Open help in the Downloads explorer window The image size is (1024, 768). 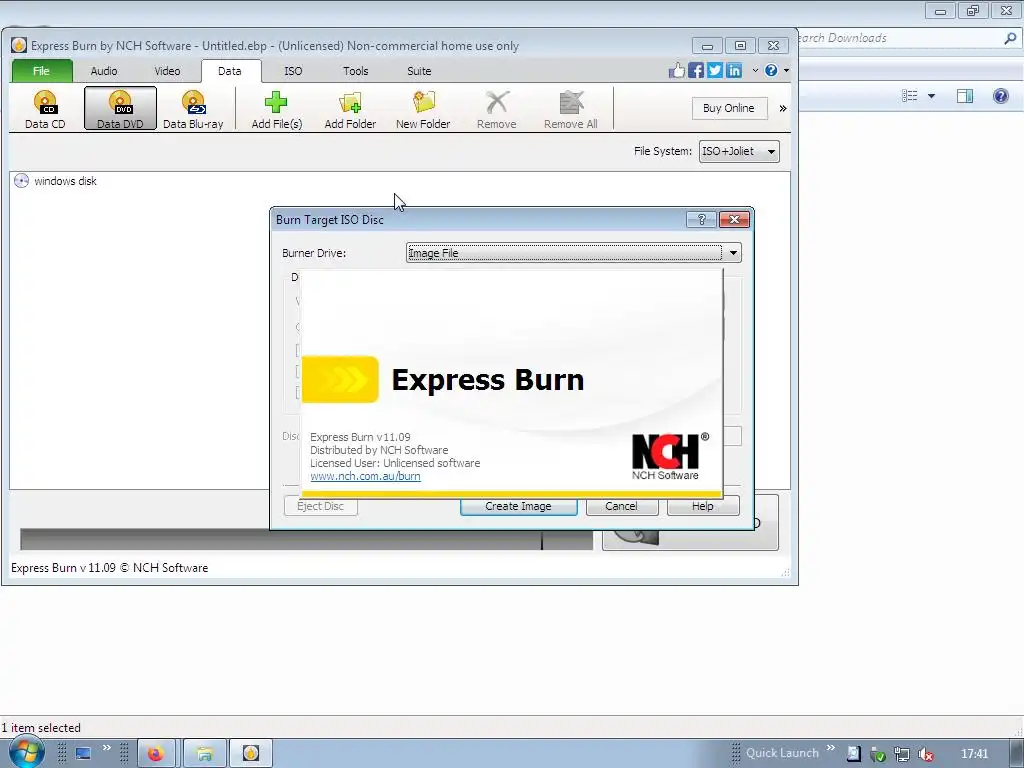click(x=1000, y=96)
